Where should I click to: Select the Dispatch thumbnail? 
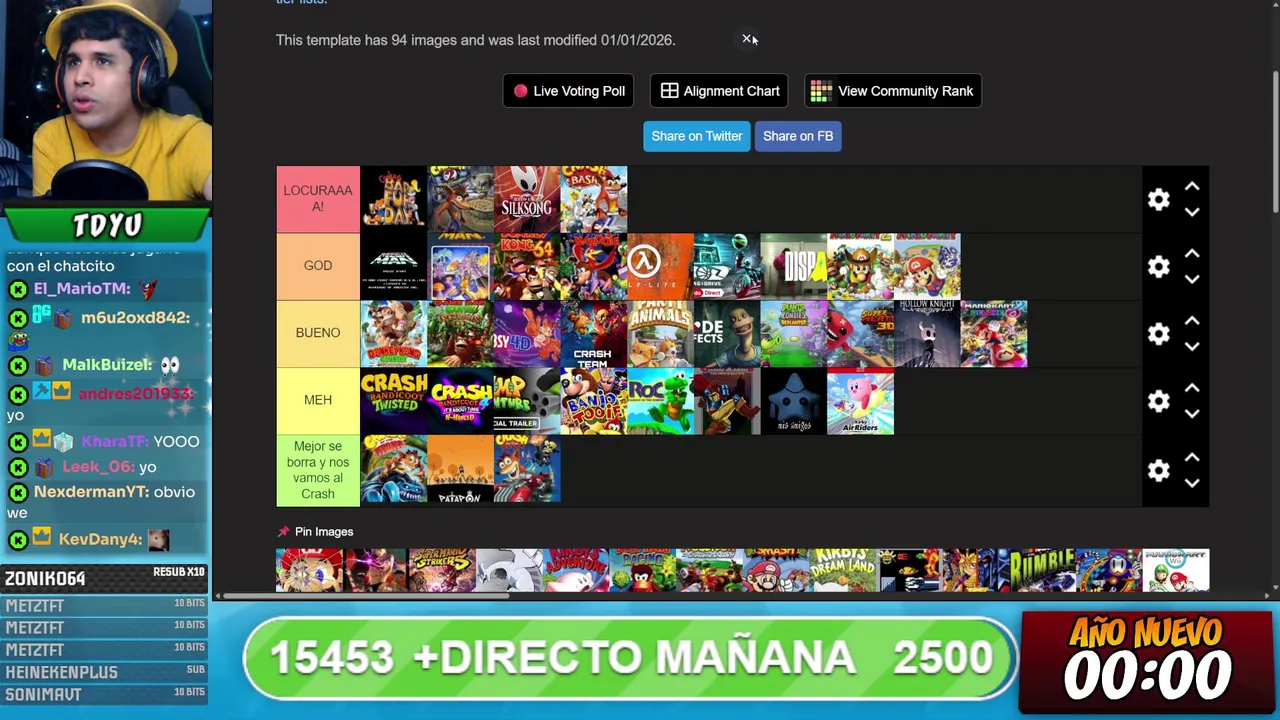coord(794,266)
